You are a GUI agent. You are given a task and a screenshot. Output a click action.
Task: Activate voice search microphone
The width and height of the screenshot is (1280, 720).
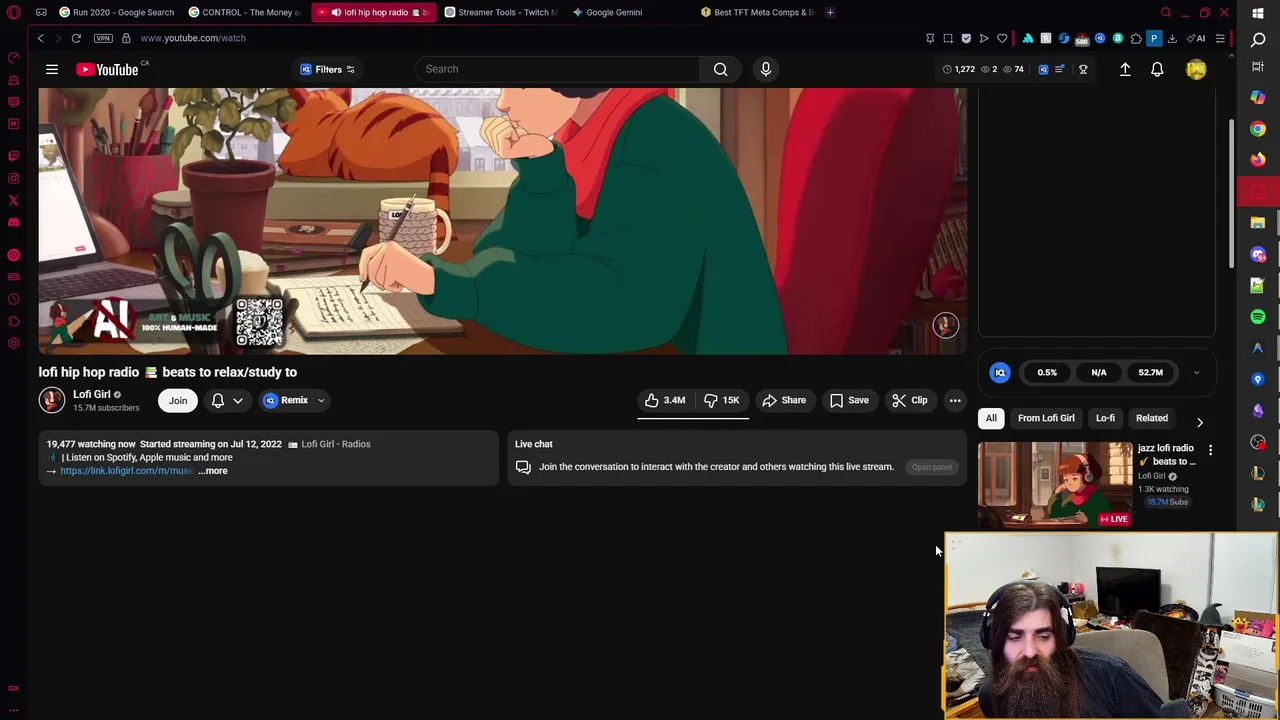click(x=766, y=69)
